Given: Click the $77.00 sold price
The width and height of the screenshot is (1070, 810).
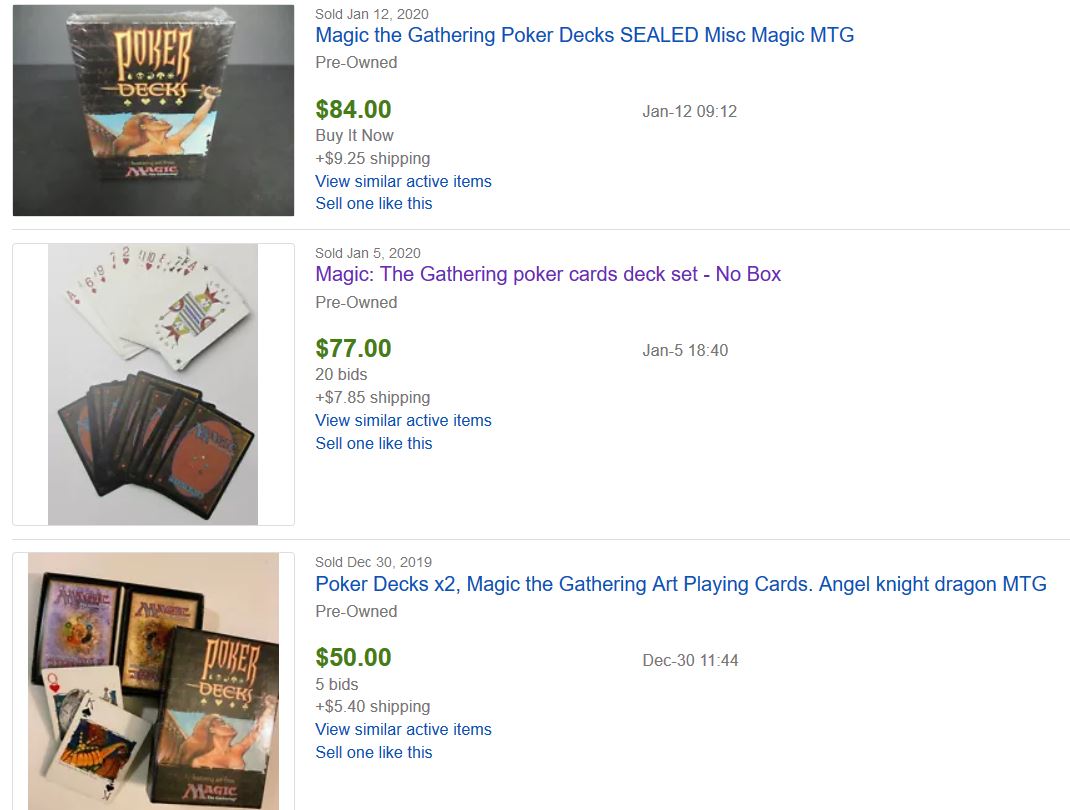Looking at the screenshot, I should (x=353, y=348).
